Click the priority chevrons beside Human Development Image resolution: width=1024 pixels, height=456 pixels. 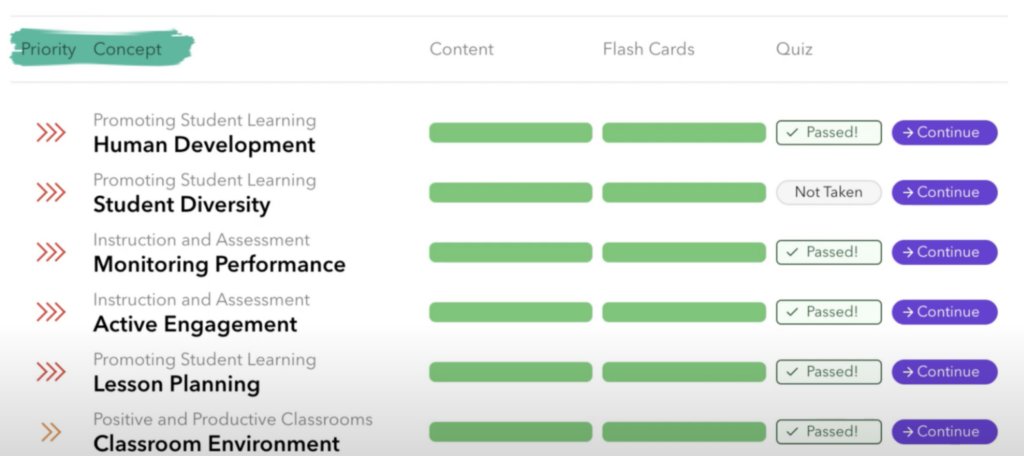(50, 133)
